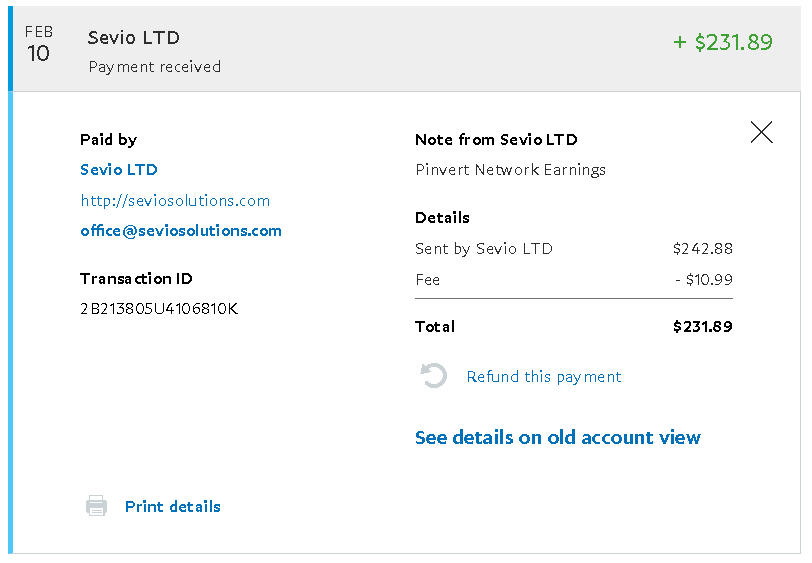Open See details on old account view

[558, 437]
